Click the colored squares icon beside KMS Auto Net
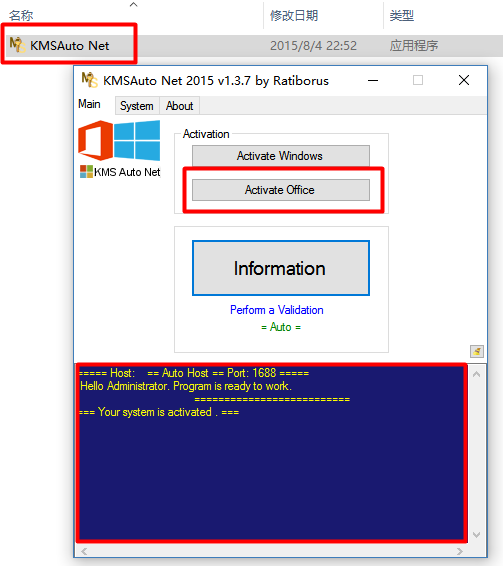The image size is (503, 566). 86,171
